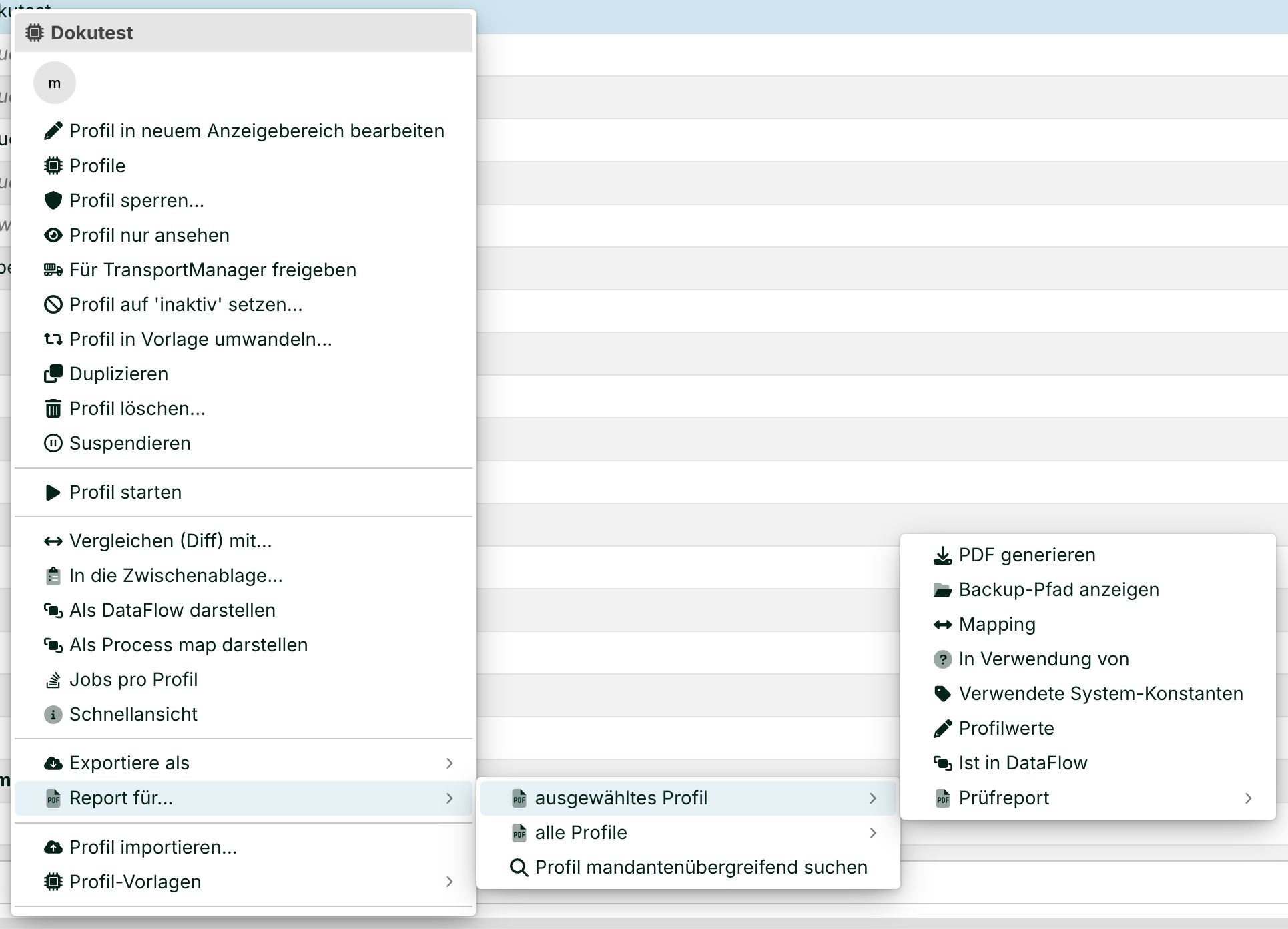Select 'Profil importieren...' entry text
1288x929 pixels.
coord(153,847)
